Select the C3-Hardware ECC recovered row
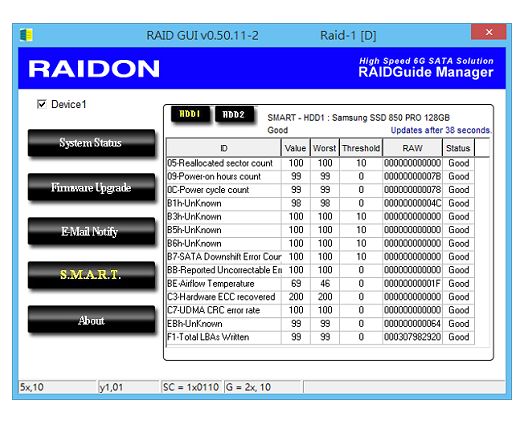 coord(320,297)
